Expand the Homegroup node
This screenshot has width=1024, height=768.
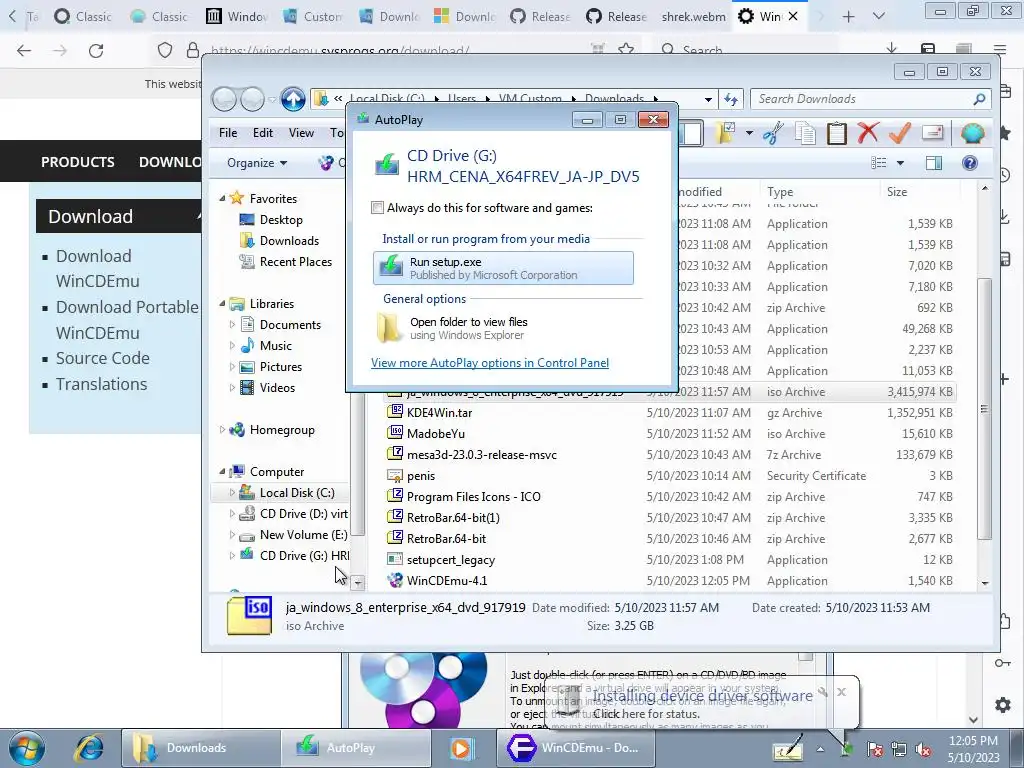pyautogui.click(x=222, y=430)
